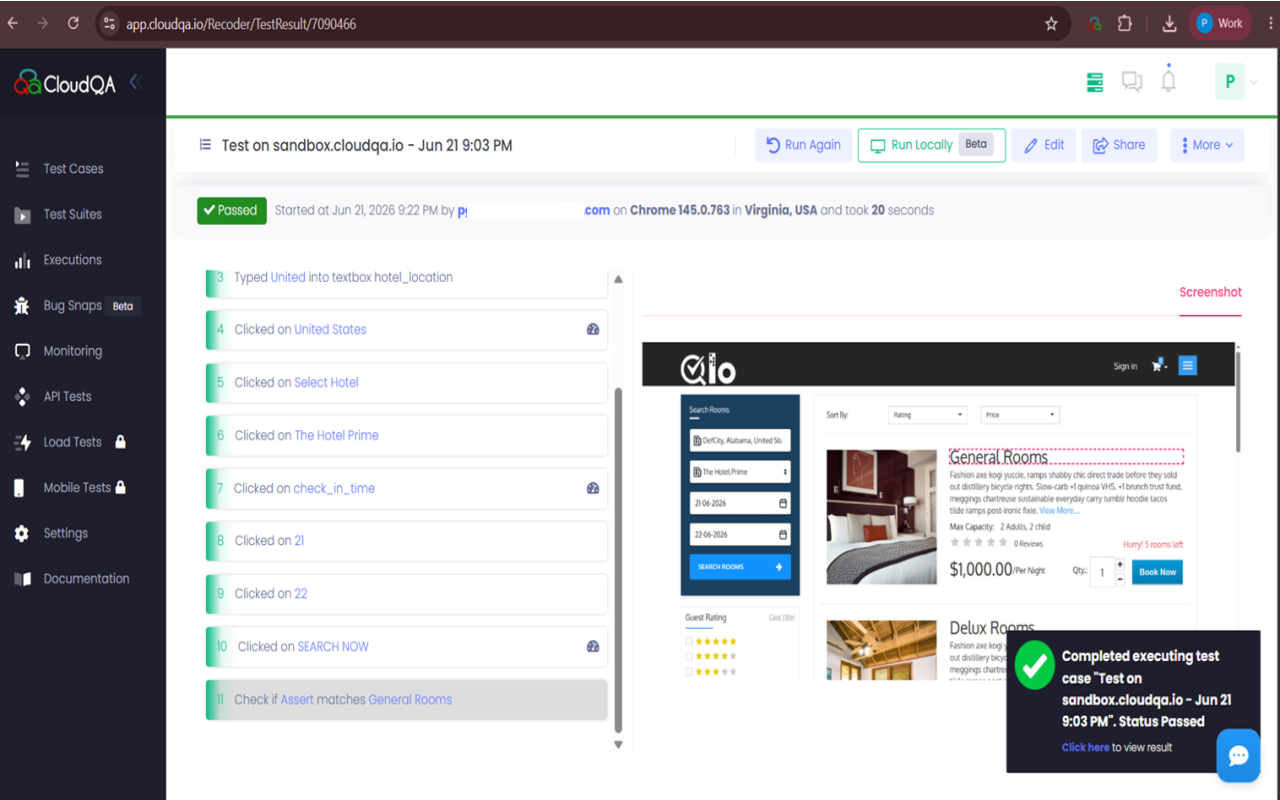
Task: Click the Edit button
Action: pos(1044,145)
